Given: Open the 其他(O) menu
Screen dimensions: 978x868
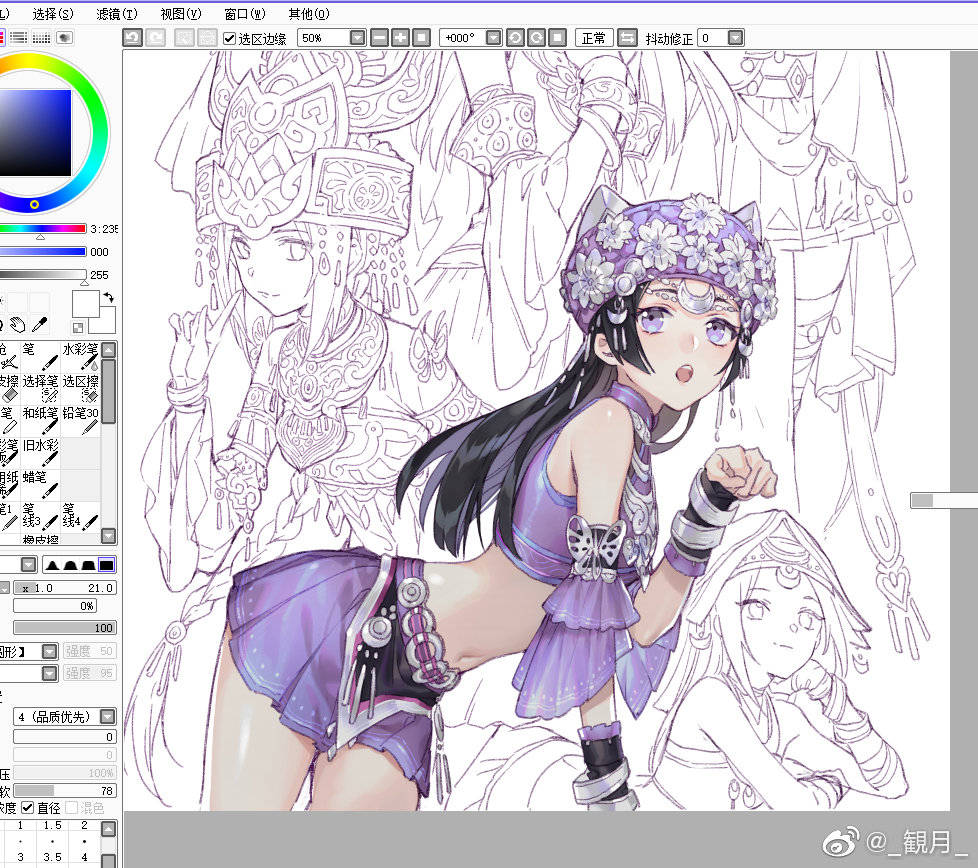Looking at the screenshot, I should [309, 14].
